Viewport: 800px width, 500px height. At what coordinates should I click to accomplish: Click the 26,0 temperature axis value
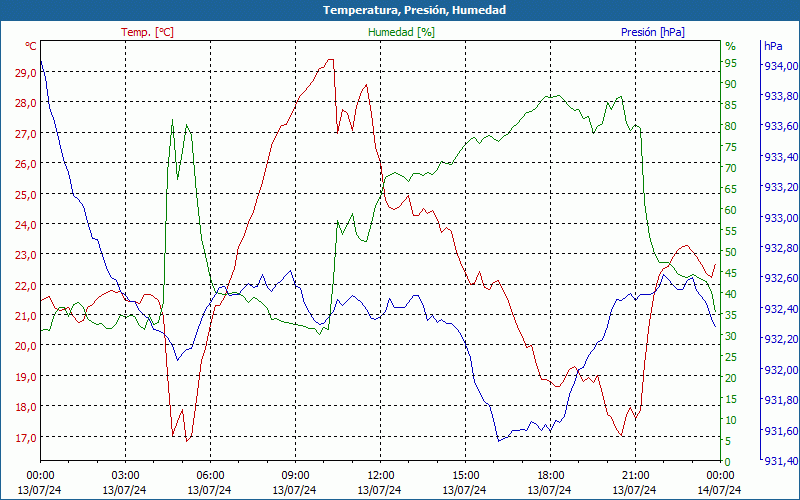pos(26,164)
